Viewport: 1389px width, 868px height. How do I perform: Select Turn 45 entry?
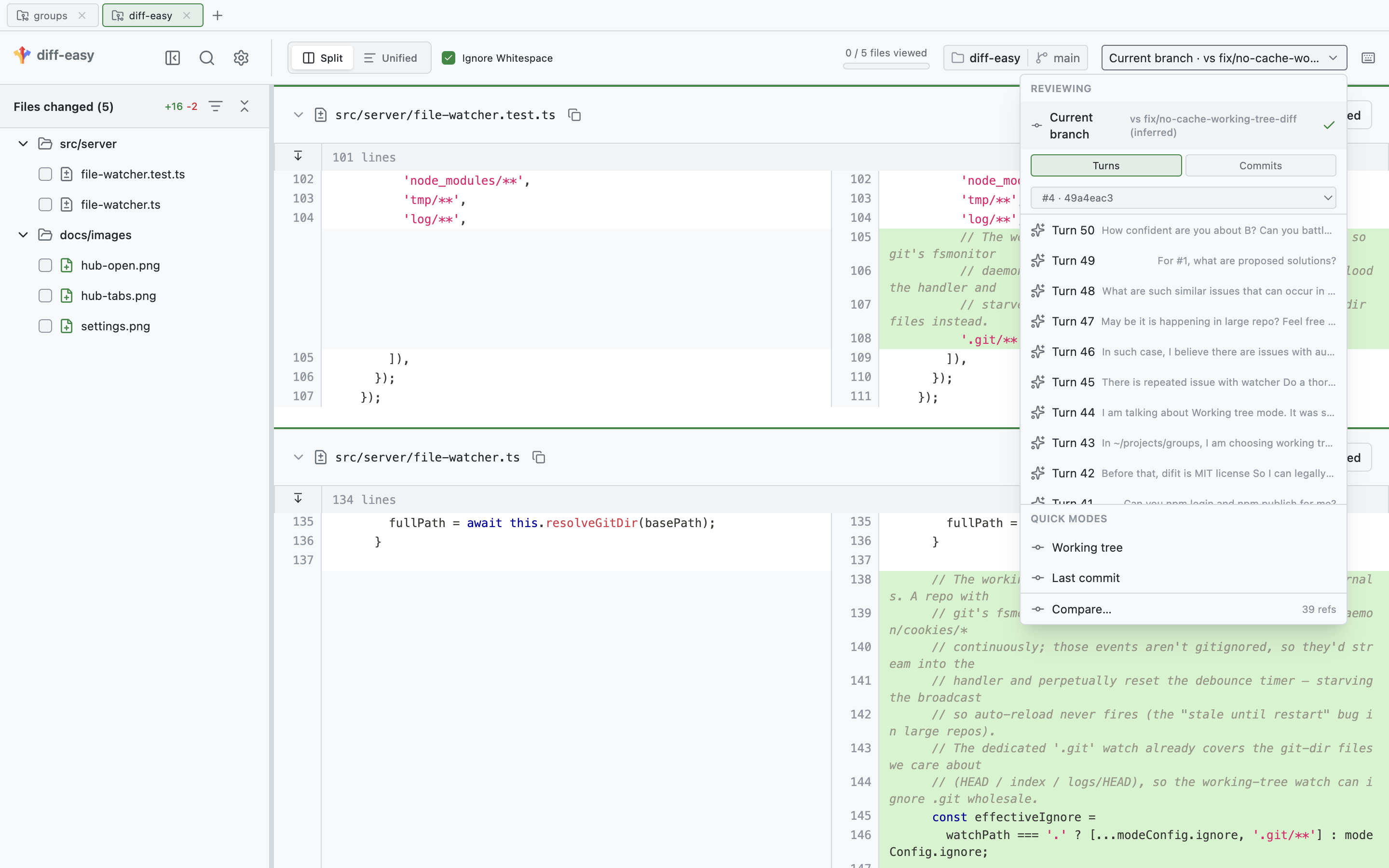tap(1183, 382)
